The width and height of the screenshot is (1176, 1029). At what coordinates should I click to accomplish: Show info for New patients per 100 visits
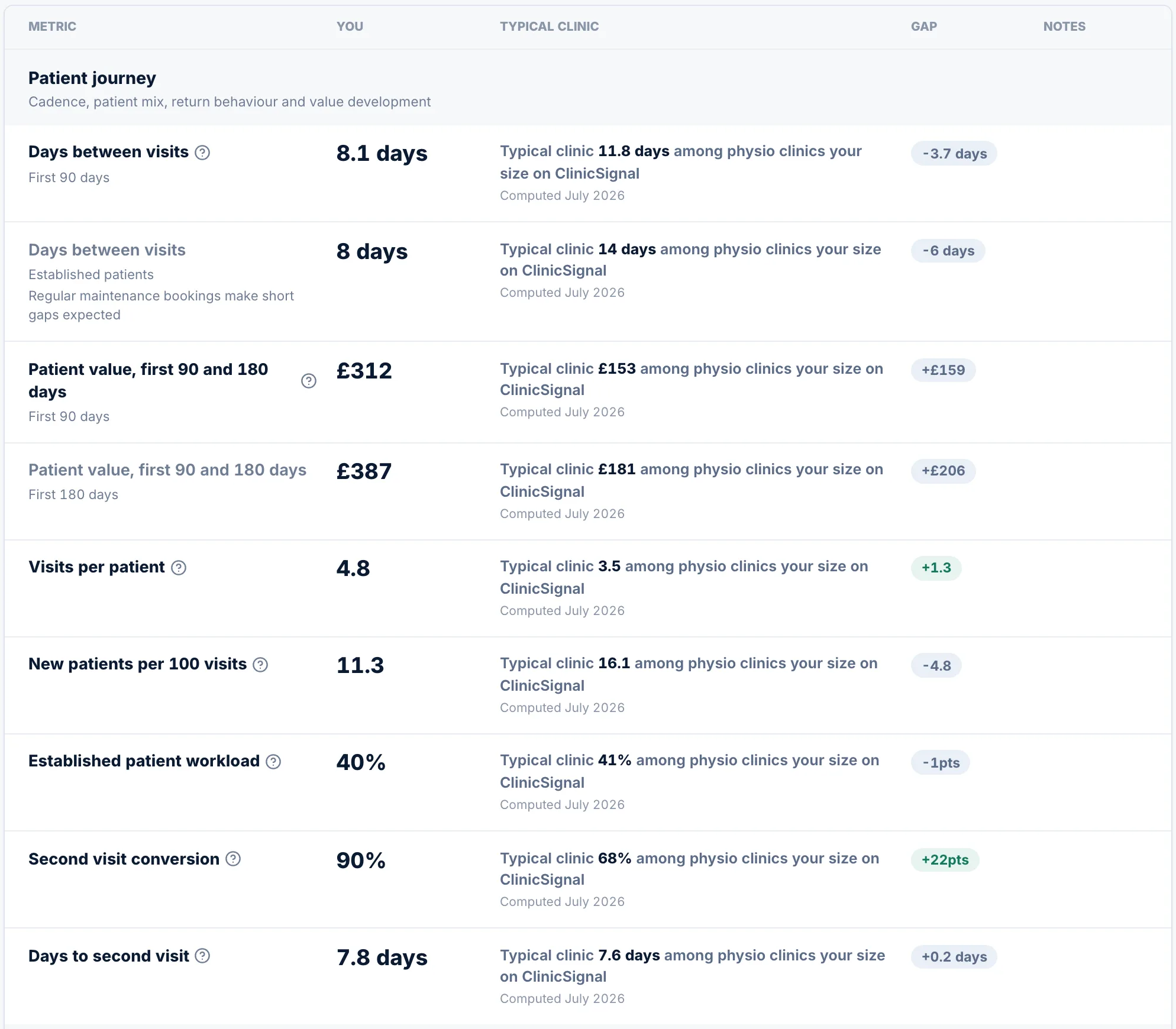click(x=260, y=665)
